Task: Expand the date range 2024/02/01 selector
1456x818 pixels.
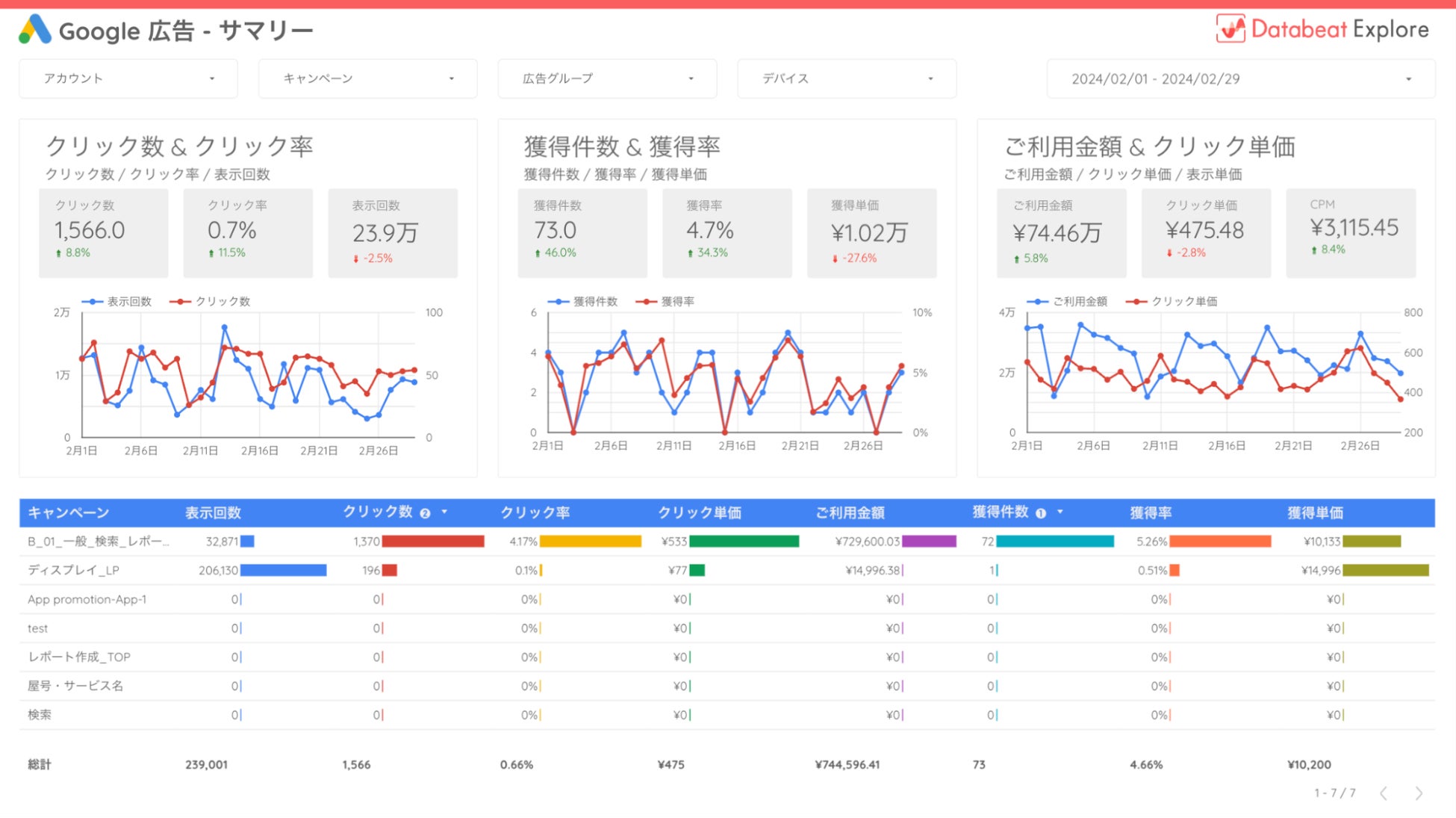Action: pos(1240,79)
